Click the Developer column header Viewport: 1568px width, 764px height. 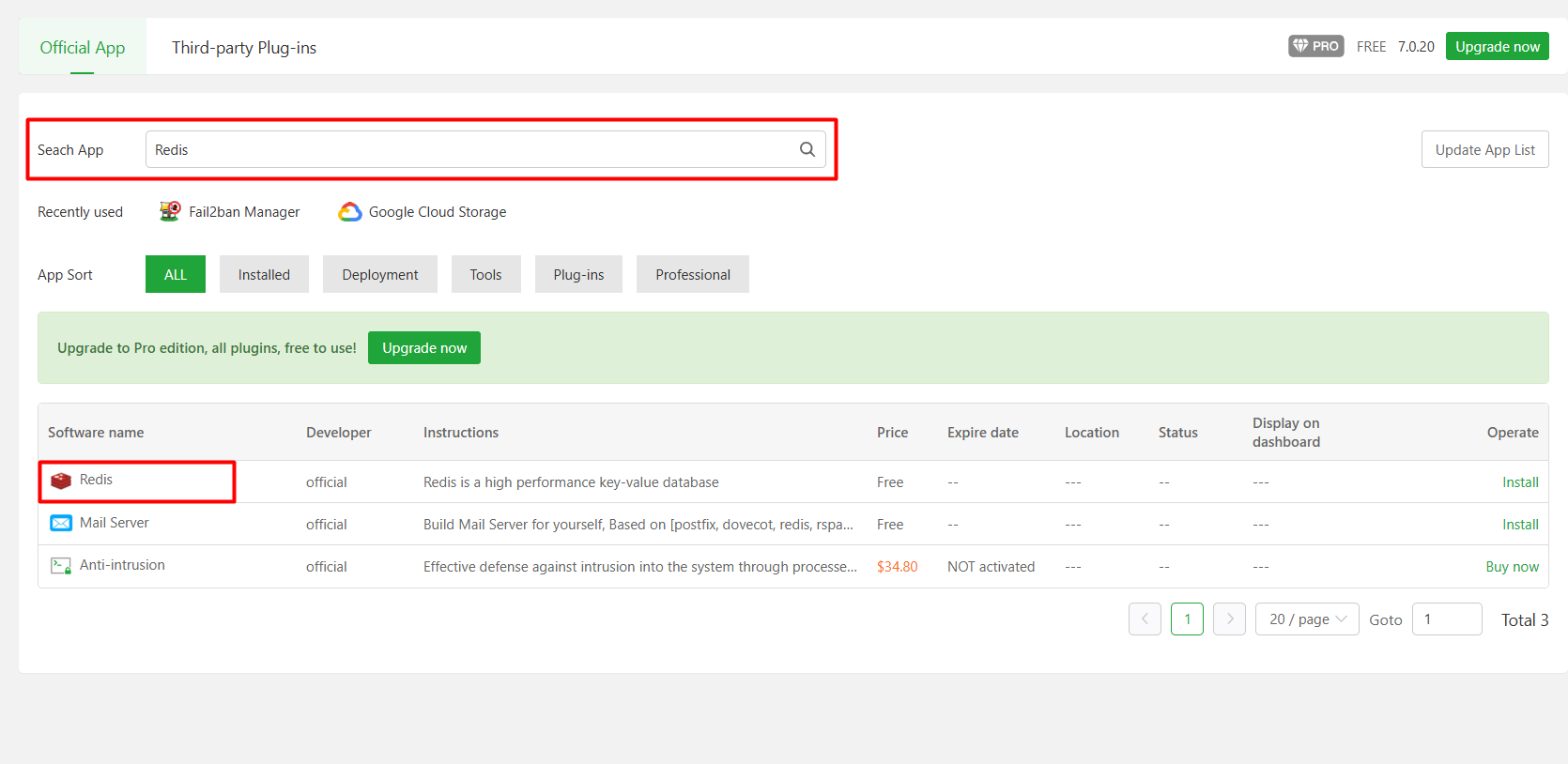[x=338, y=432]
